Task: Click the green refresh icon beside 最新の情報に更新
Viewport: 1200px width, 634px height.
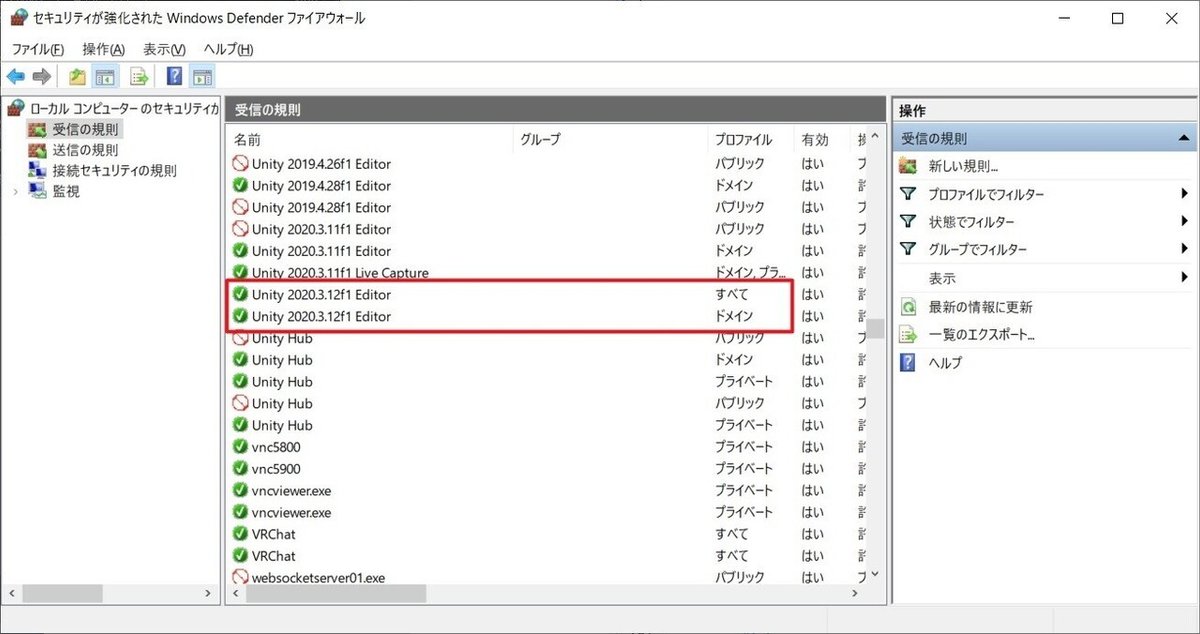Action: point(908,307)
